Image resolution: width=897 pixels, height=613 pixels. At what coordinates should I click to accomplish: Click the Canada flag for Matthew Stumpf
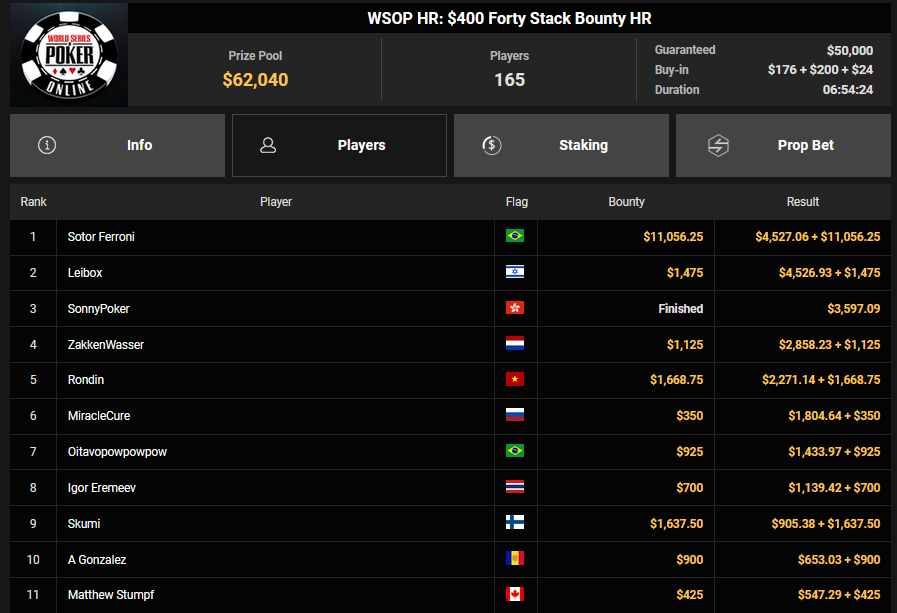[515, 595]
